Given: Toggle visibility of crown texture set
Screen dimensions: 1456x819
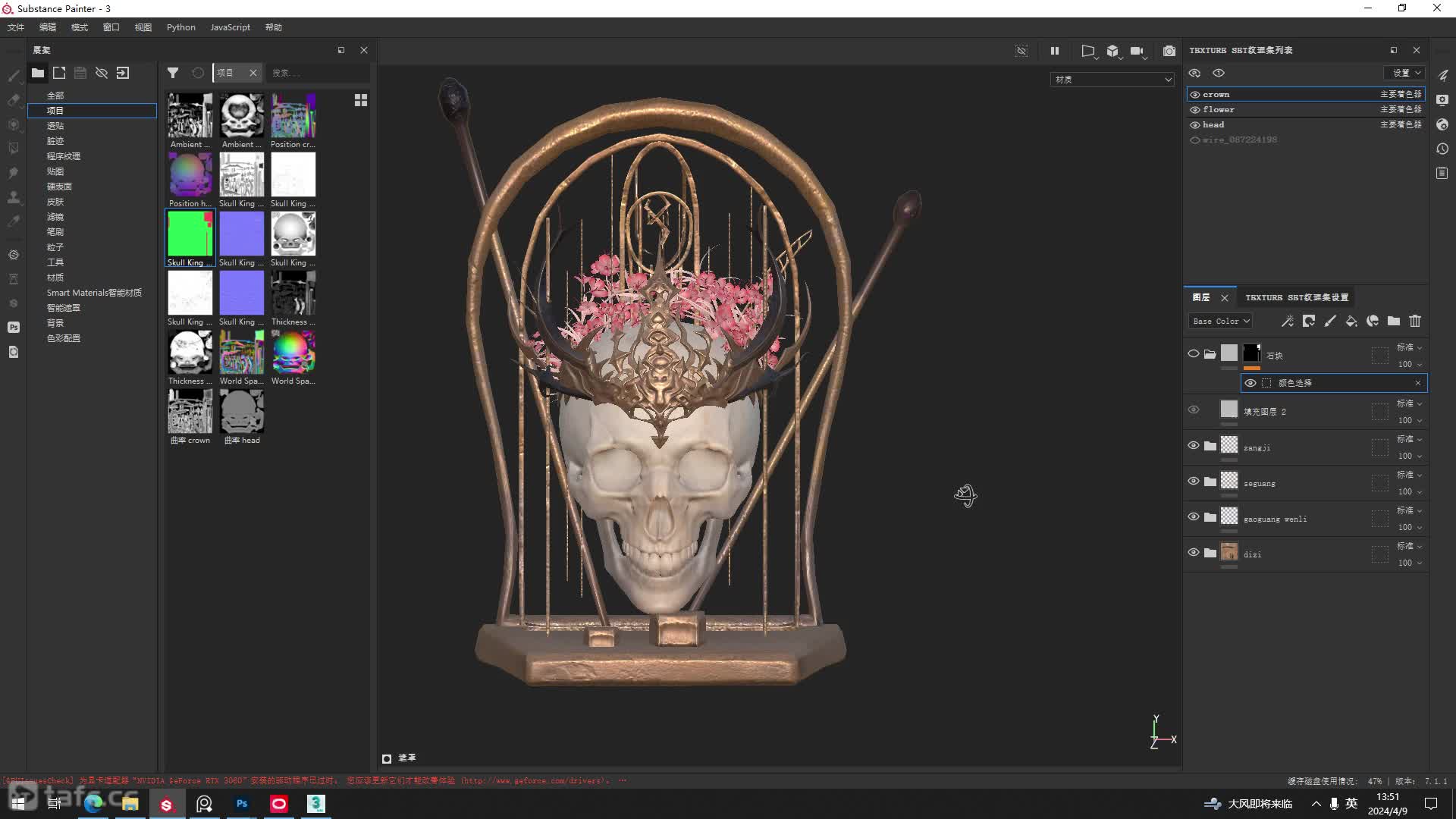Looking at the screenshot, I should point(1195,95).
